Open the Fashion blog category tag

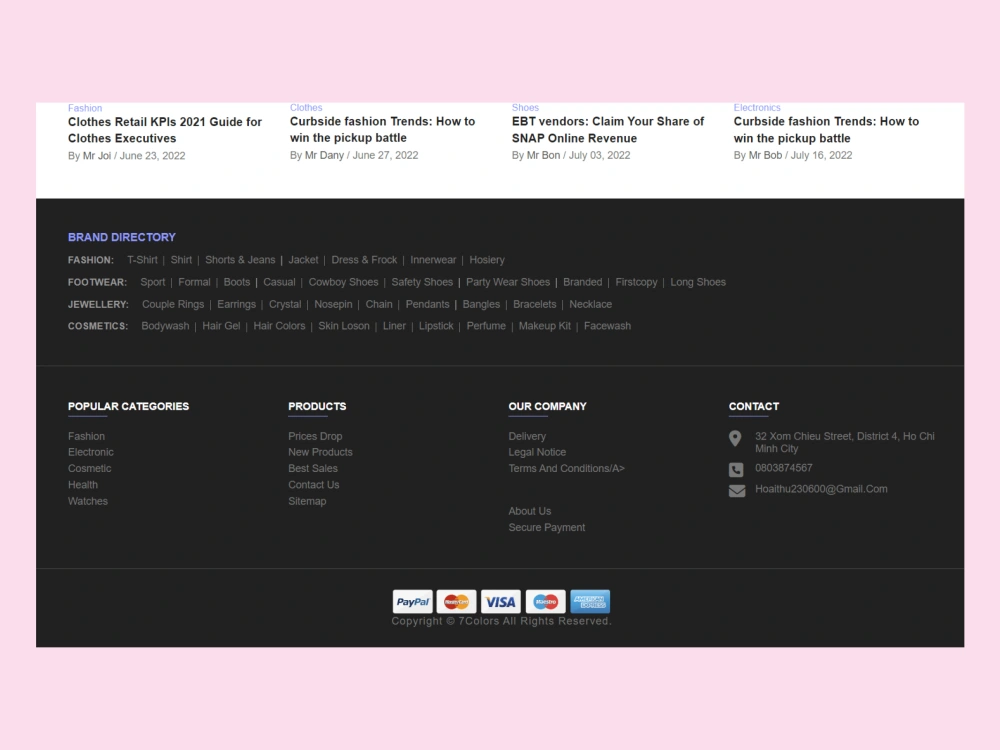85,108
